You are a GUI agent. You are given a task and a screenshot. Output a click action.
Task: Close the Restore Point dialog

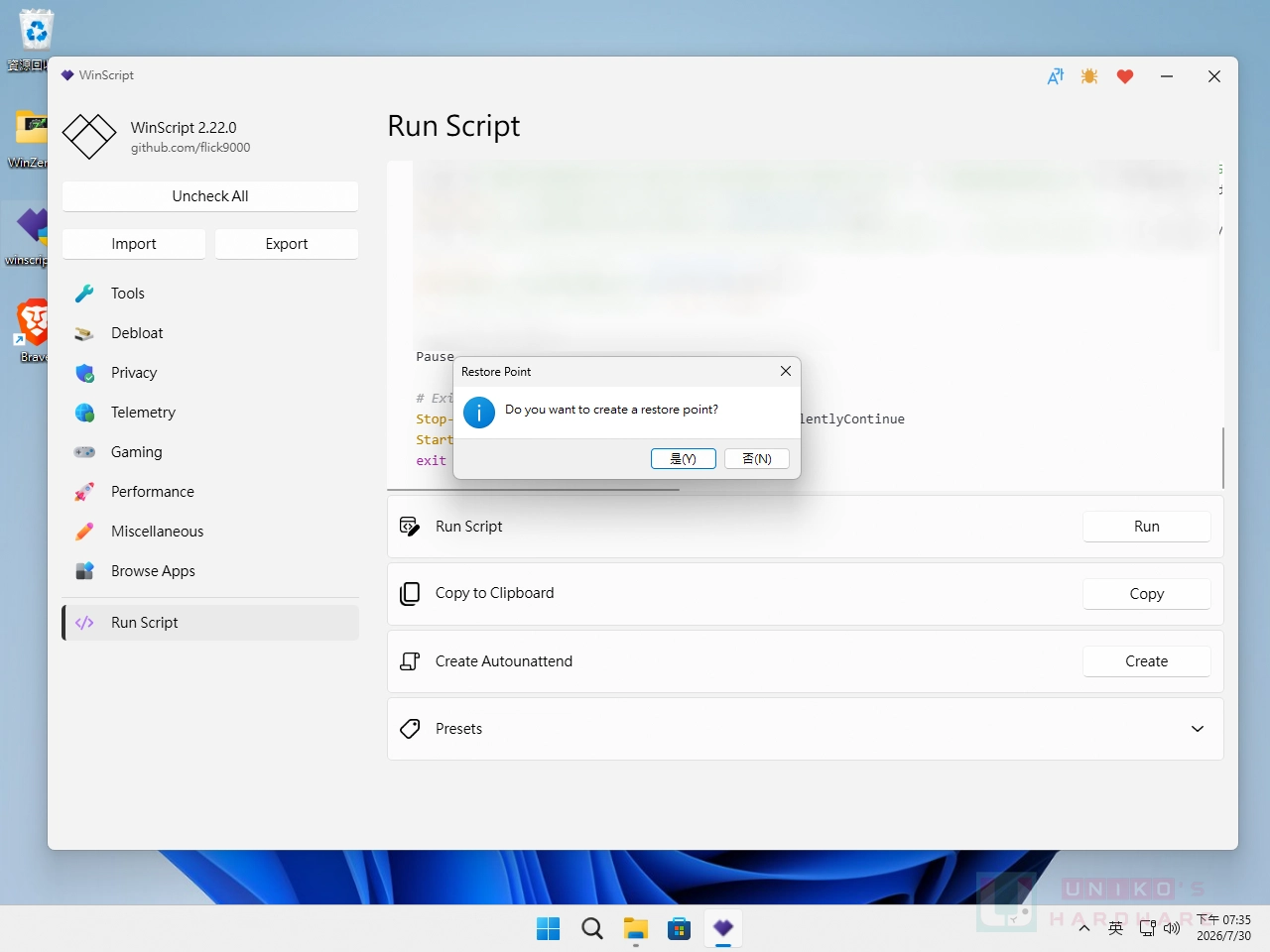point(786,371)
